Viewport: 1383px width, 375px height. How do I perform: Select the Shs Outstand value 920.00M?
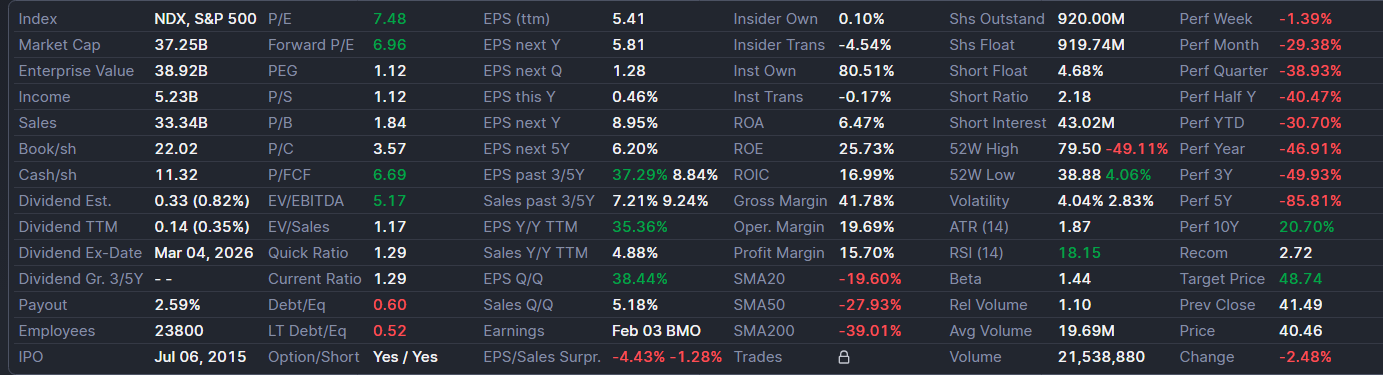(x=1091, y=18)
